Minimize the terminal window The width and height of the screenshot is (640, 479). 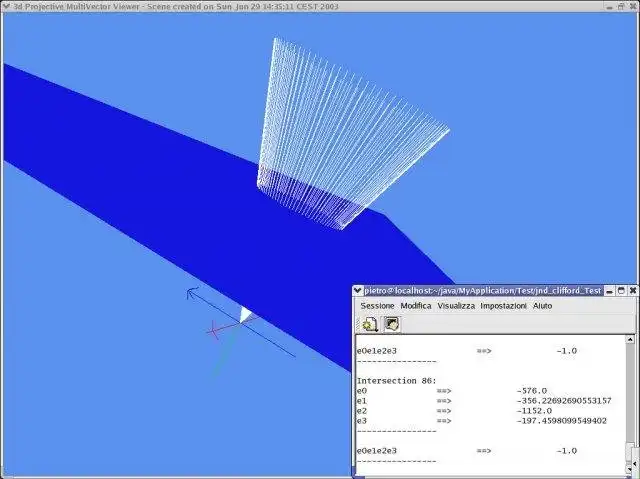coord(609,291)
